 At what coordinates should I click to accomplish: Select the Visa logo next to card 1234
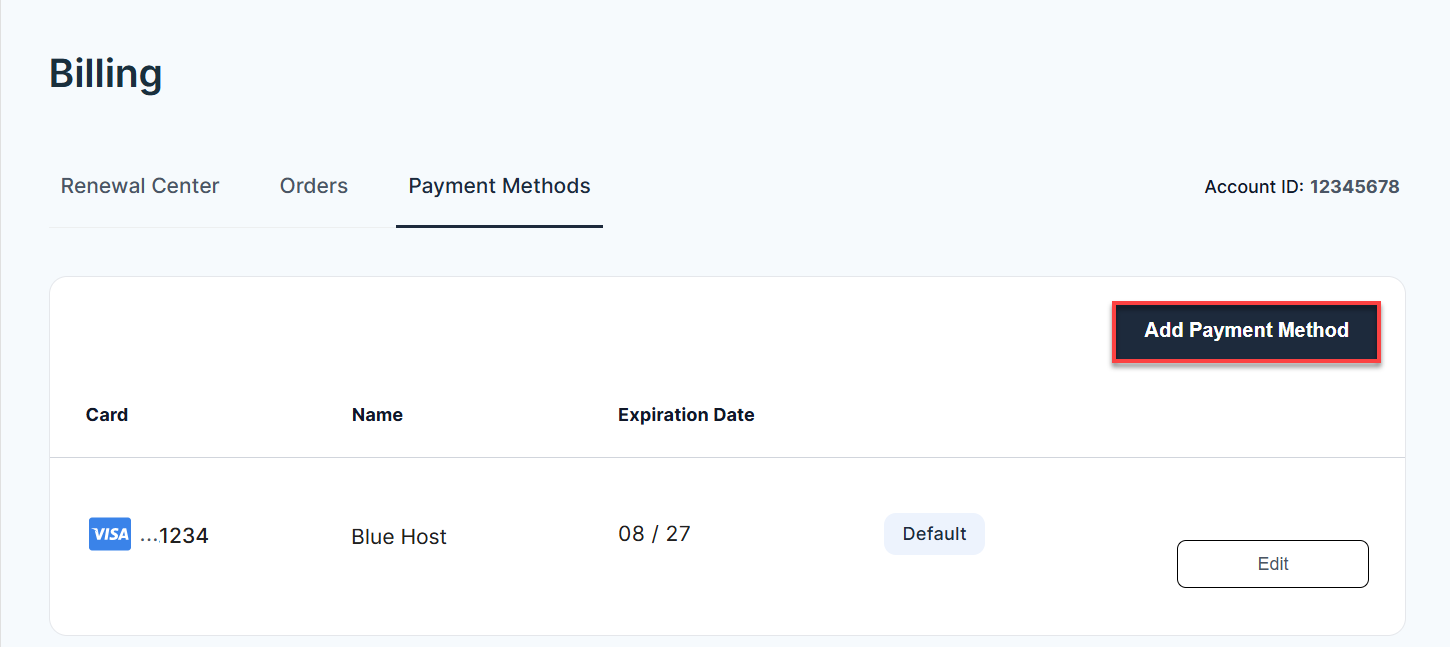(109, 534)
